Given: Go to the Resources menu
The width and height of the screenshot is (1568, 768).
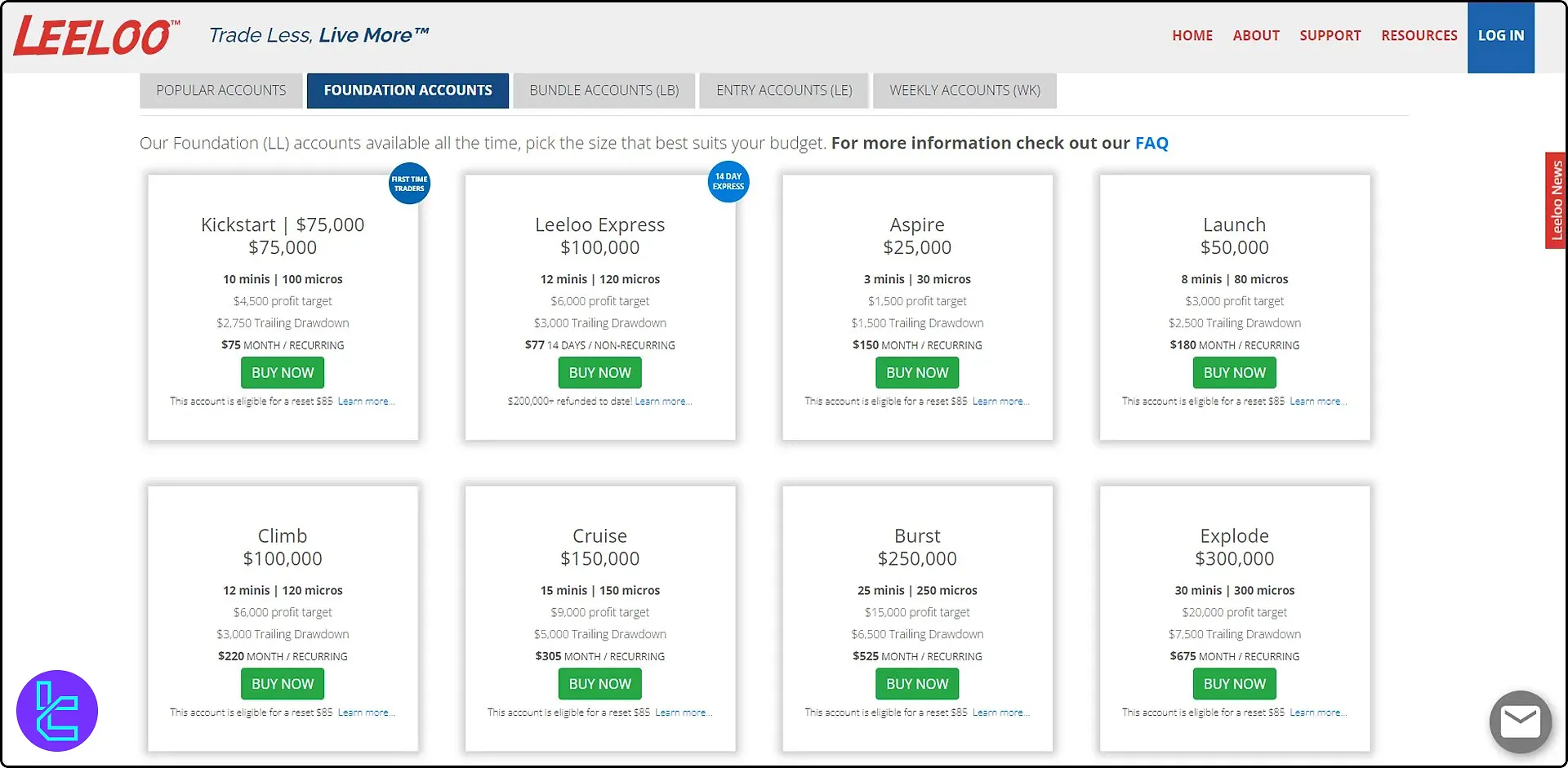Looking at the screenshot, I should tap(1419, 36).
